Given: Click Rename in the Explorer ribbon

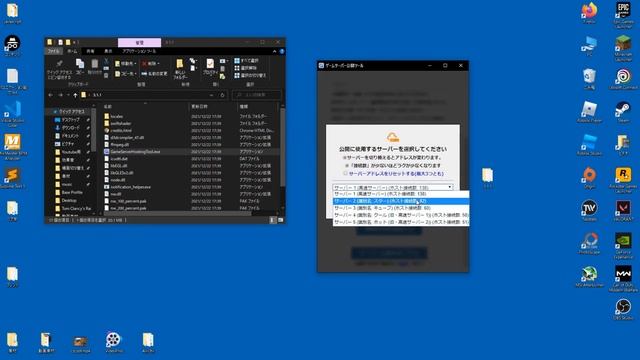Looking at the screenshot, I should tap(154, 74).
